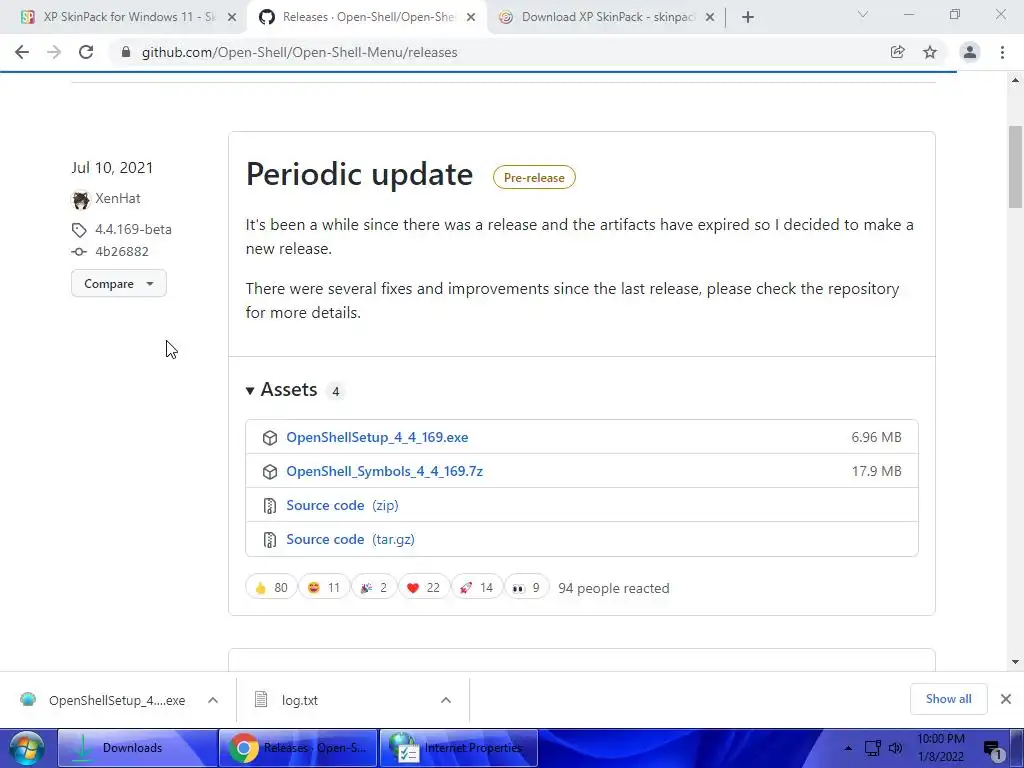Click the laugh reaction 11
The width and height of the screenshot is (1024, 768).
click(x=324, y=588)
